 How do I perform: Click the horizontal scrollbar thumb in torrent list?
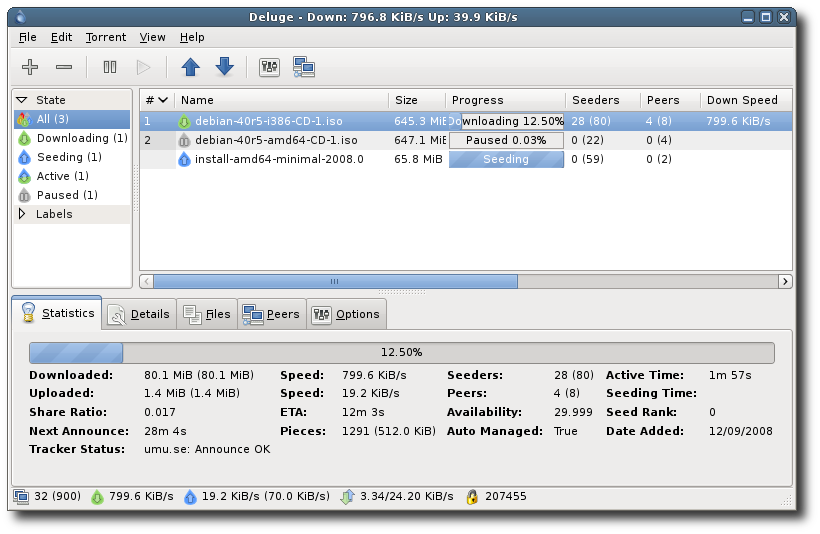tap(335, 281)
